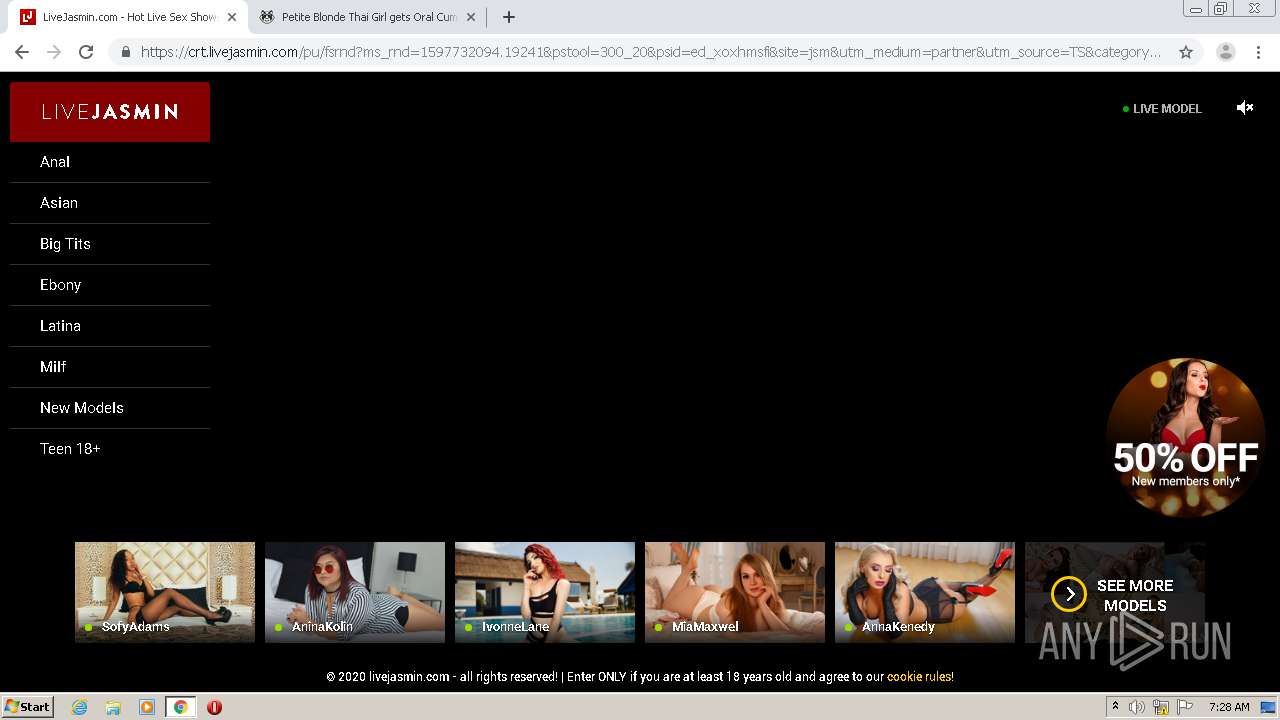Open the Chrome profile avatar menu

tap(1225, 52)
